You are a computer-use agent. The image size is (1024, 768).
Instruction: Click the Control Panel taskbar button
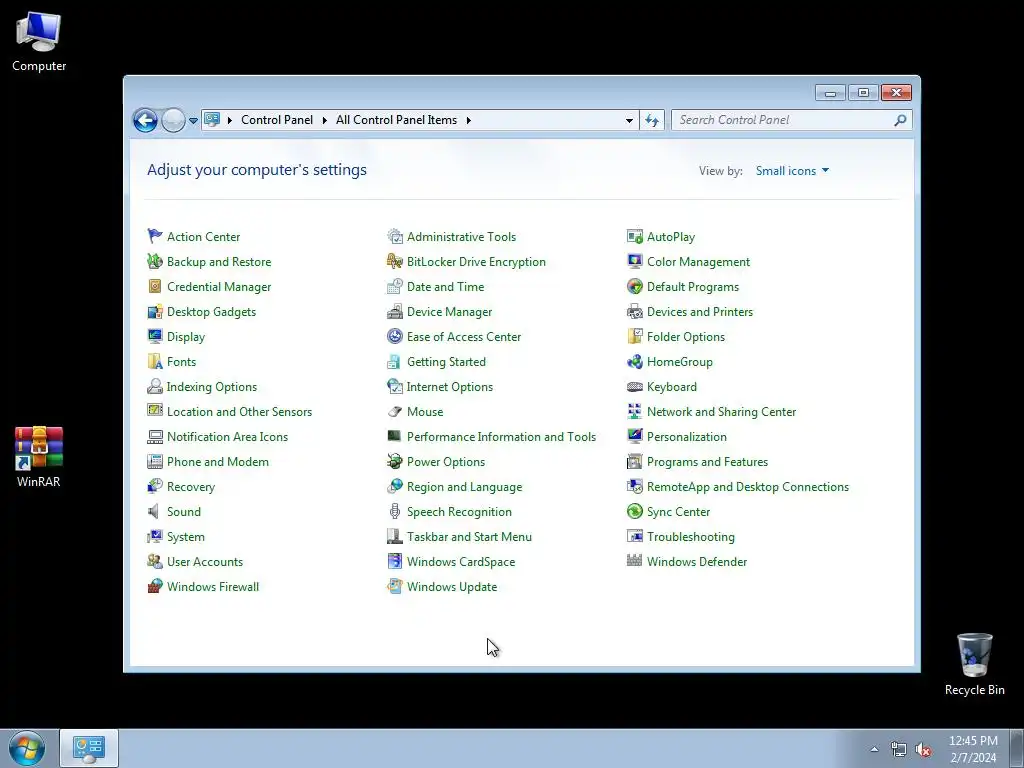coord(89,748)
